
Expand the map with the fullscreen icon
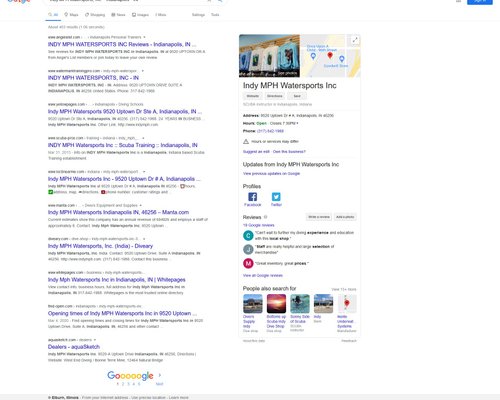(355, 40)
